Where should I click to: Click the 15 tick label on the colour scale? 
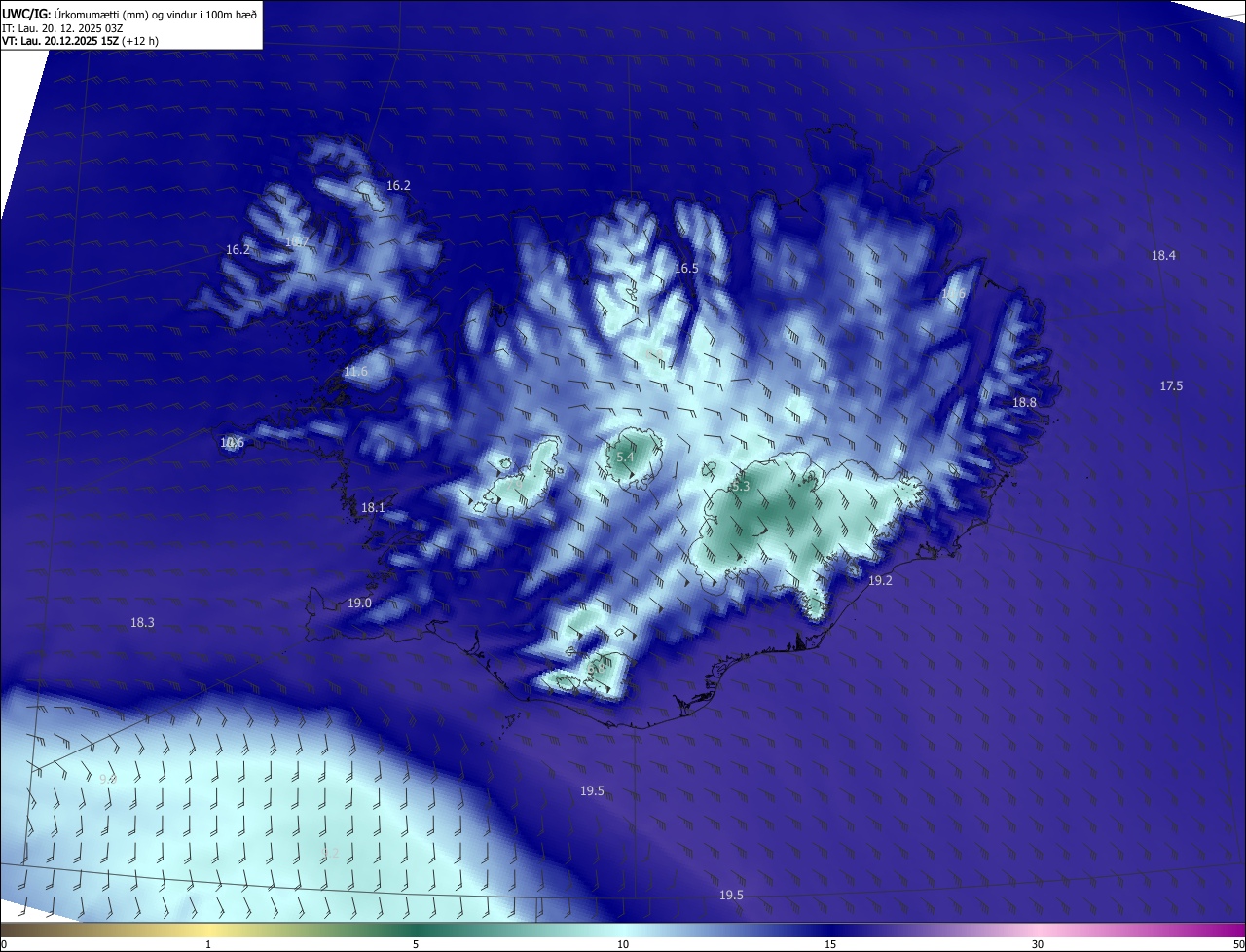(x=830, y=944)
